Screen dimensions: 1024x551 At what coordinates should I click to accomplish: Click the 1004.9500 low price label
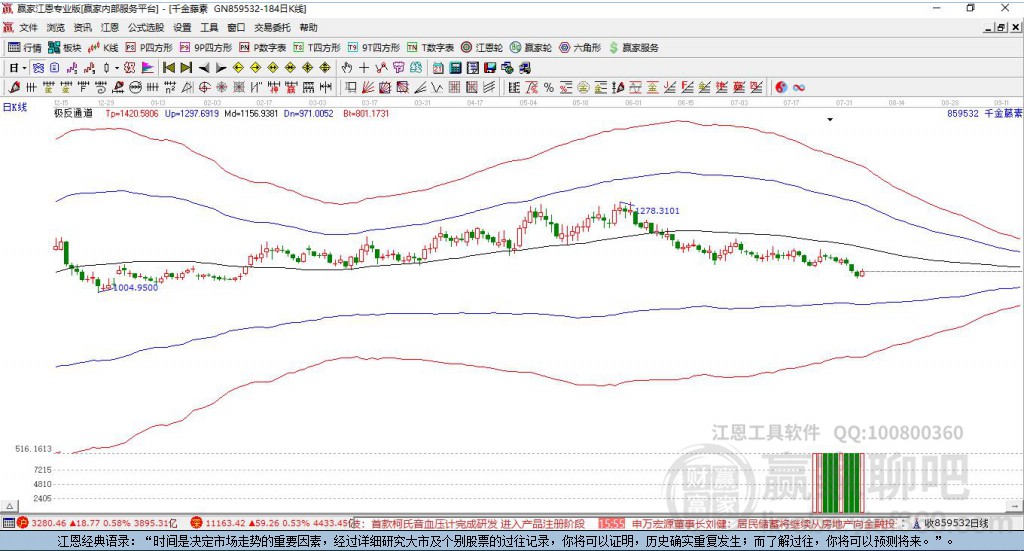click(x=135, y=287)
